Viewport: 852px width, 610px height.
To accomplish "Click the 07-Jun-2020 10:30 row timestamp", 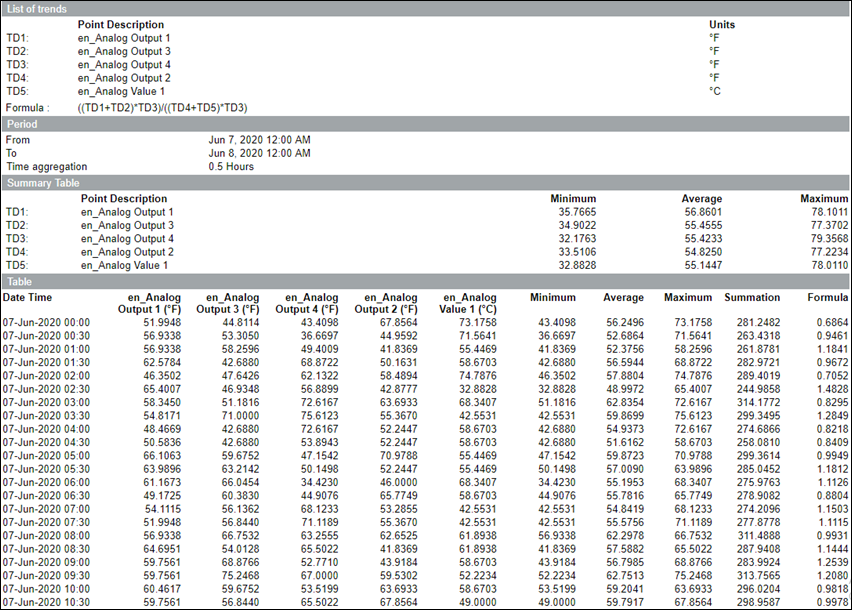I will (46, 602).
